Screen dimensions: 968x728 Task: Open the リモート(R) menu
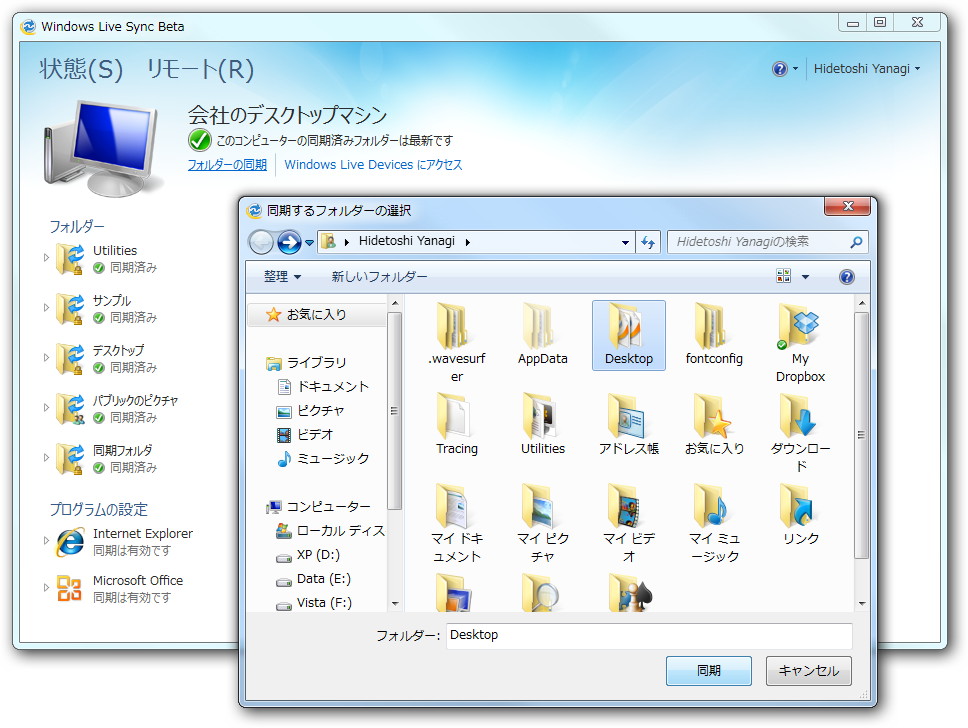(x=200, y=69)
